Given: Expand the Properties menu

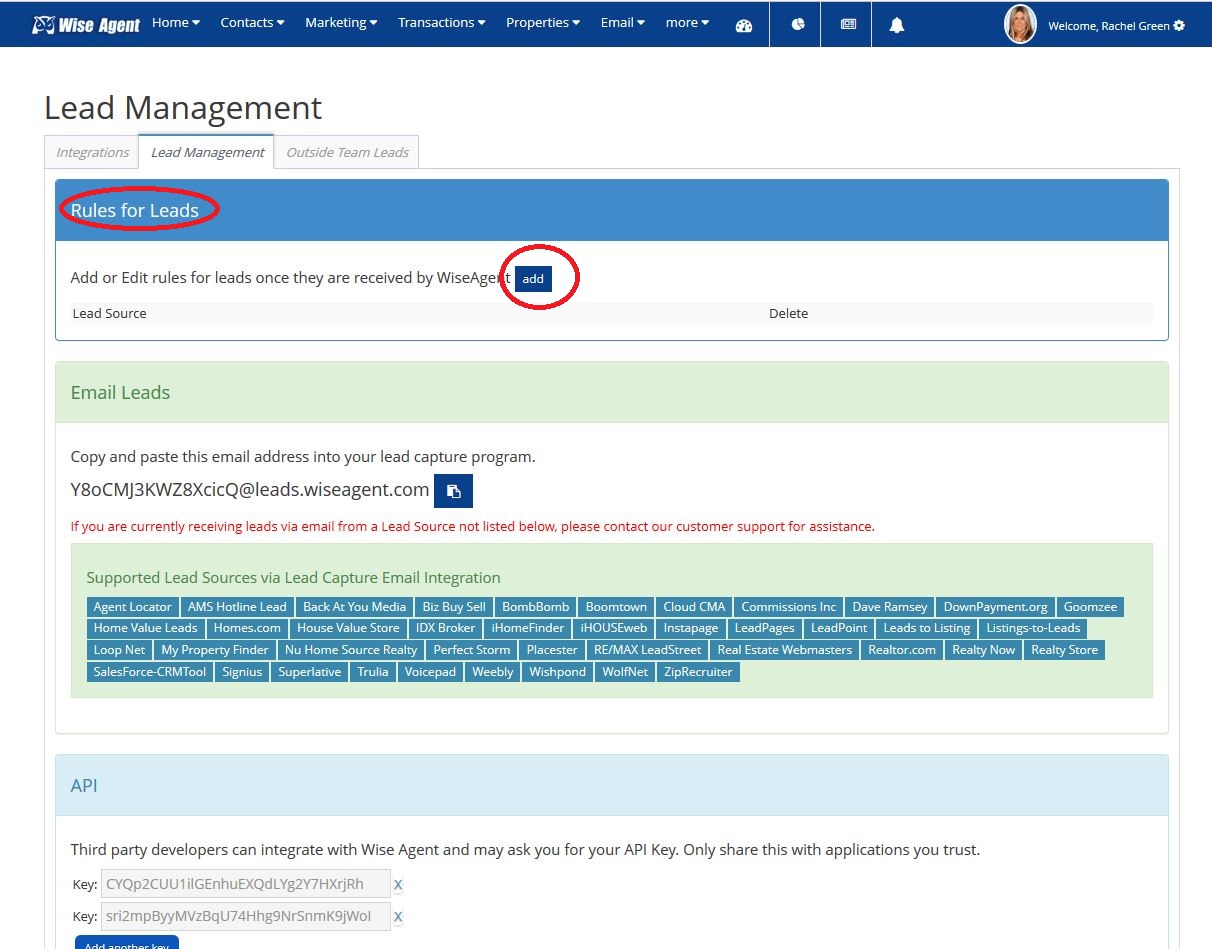Looking at the screenshot, I should [x=543, y=22].
